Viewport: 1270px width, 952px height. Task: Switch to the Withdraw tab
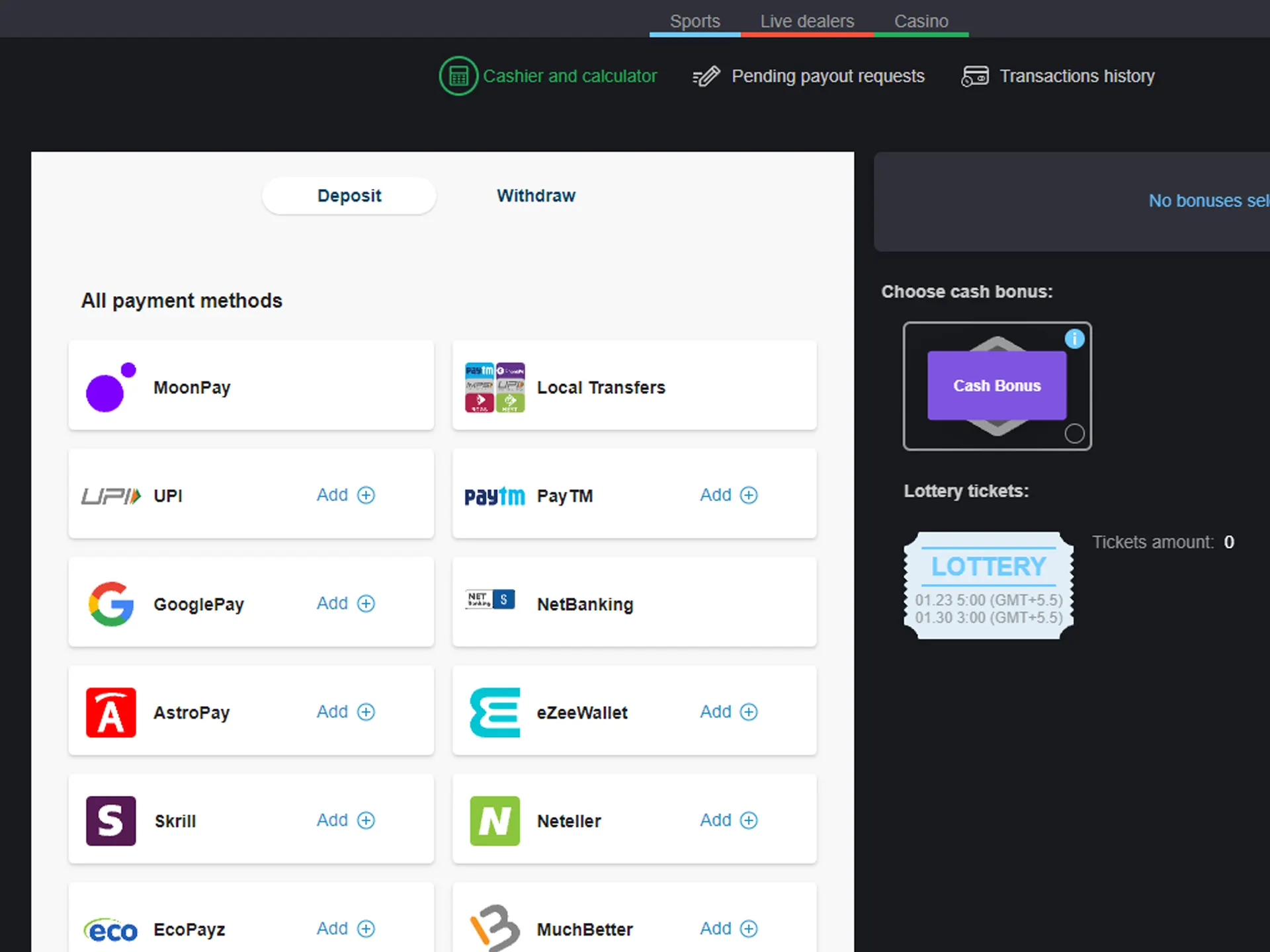click(536, 196)
